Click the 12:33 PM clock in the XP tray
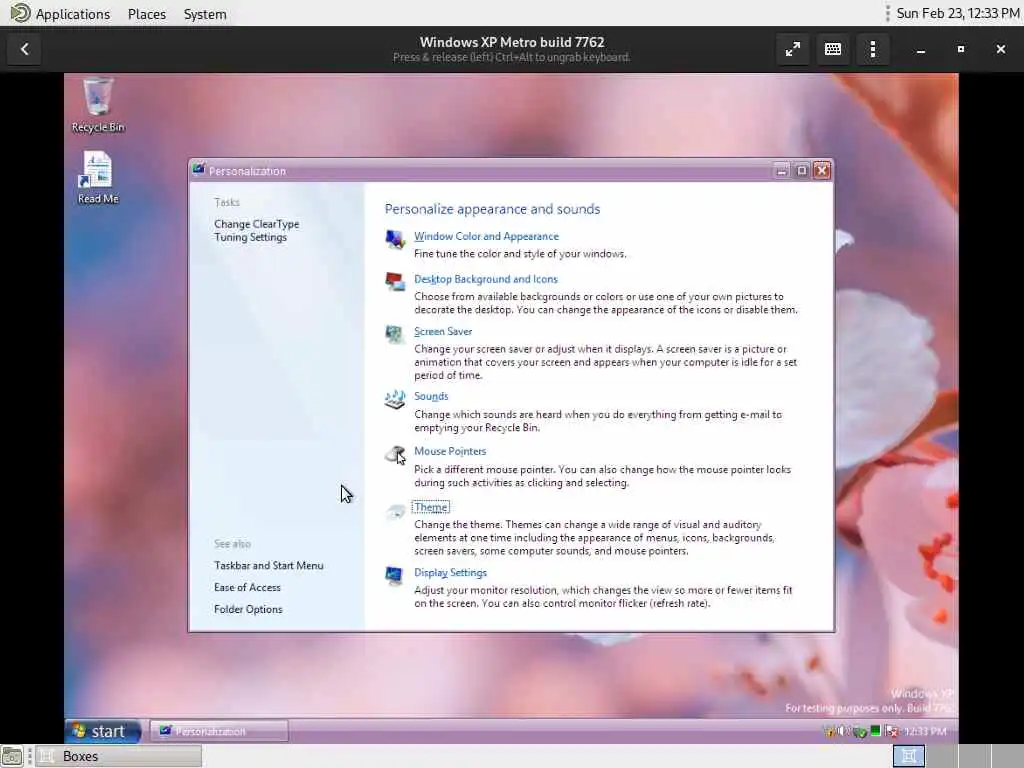This screenshot has width=1024, height=768. click(925, 731)
